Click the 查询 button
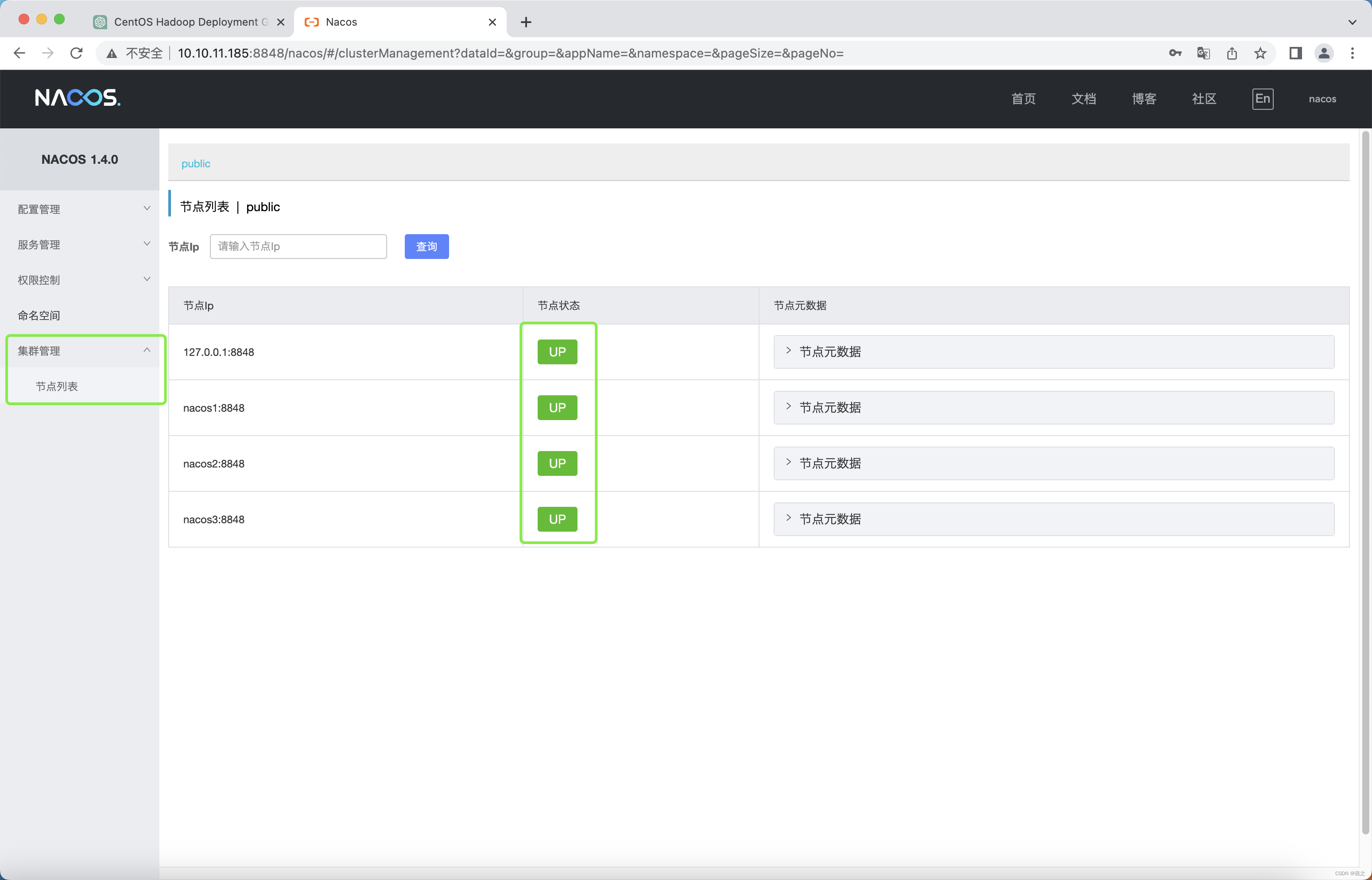Viewport: 1372px width, 880px height. [x=426, y=246]
